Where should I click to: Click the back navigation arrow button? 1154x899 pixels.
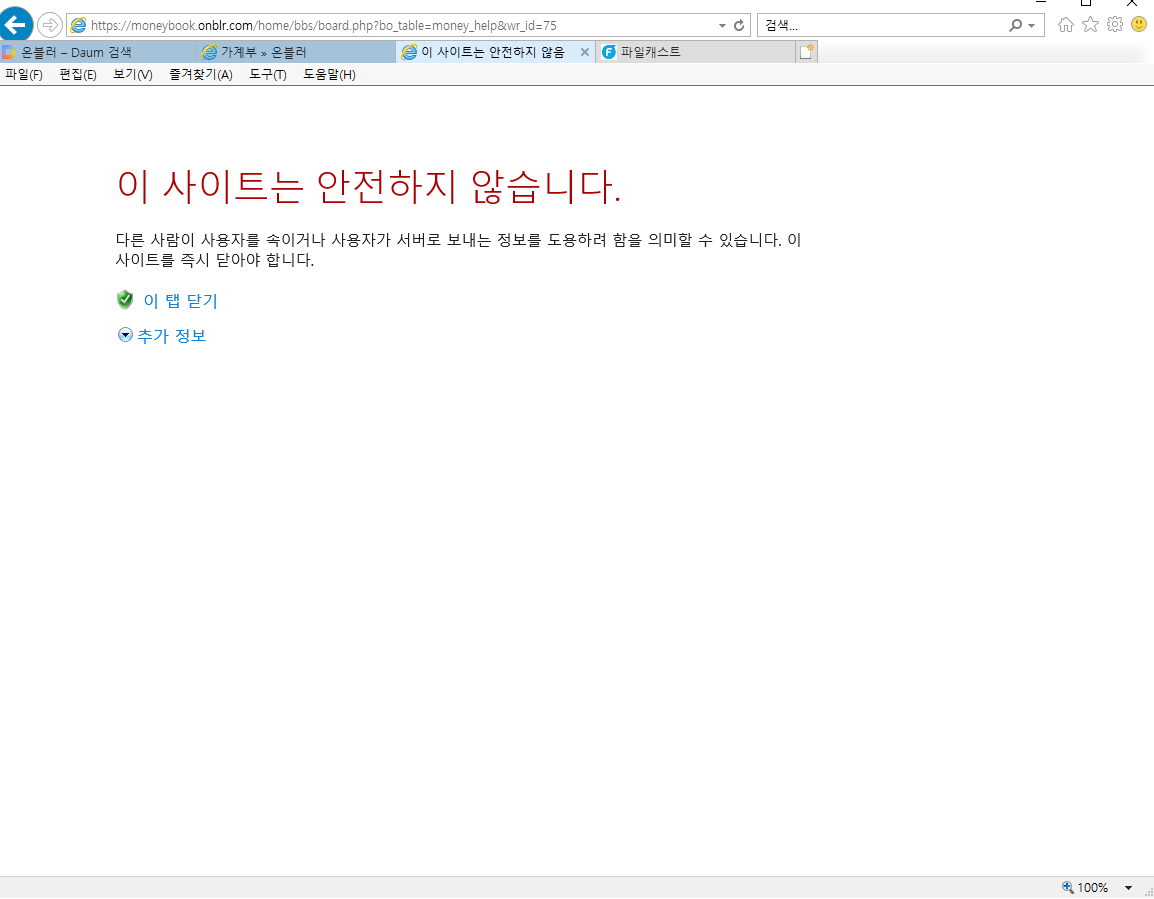(x=17, y=24)
